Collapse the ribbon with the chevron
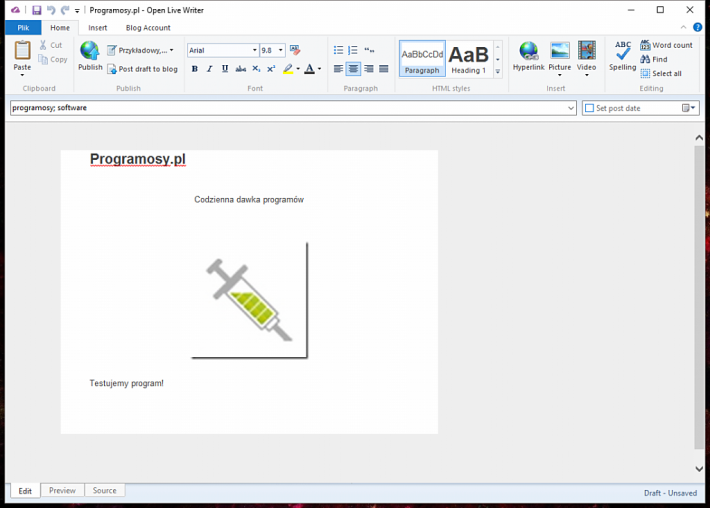The width and height of the screenshot is (710, 508). 683,28
